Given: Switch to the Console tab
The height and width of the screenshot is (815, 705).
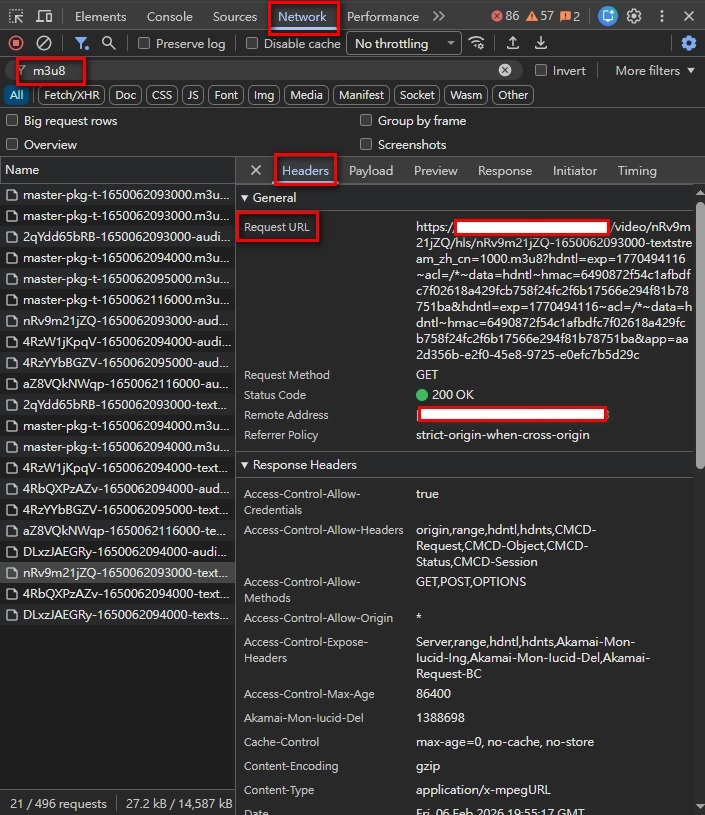Looking at the screenshot, I should pyautogui.click(x=169, y=17).
